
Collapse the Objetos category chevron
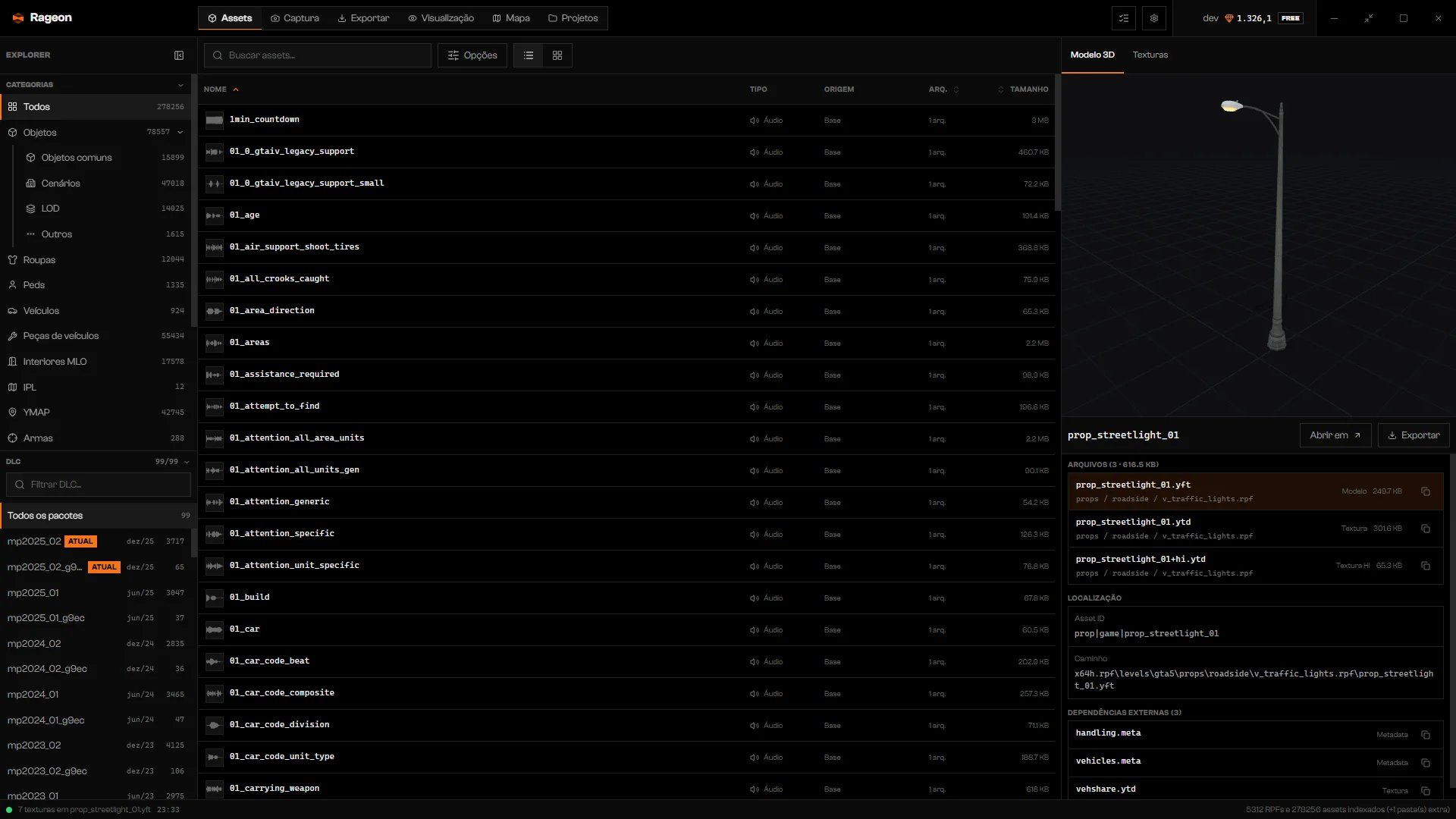180,133
